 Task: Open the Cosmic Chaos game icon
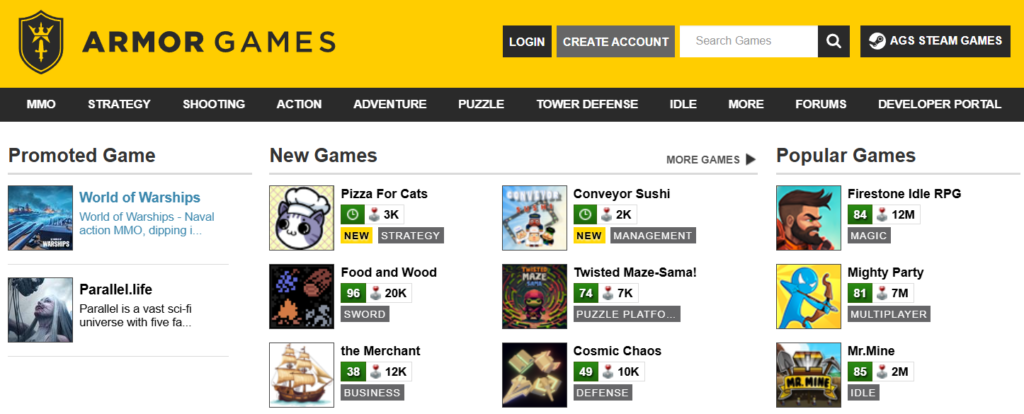coord(533,375)
